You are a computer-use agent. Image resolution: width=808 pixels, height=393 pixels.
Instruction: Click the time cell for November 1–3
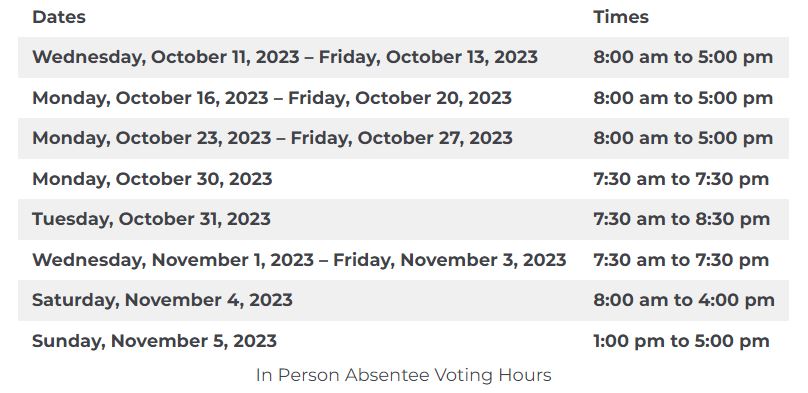681,260
